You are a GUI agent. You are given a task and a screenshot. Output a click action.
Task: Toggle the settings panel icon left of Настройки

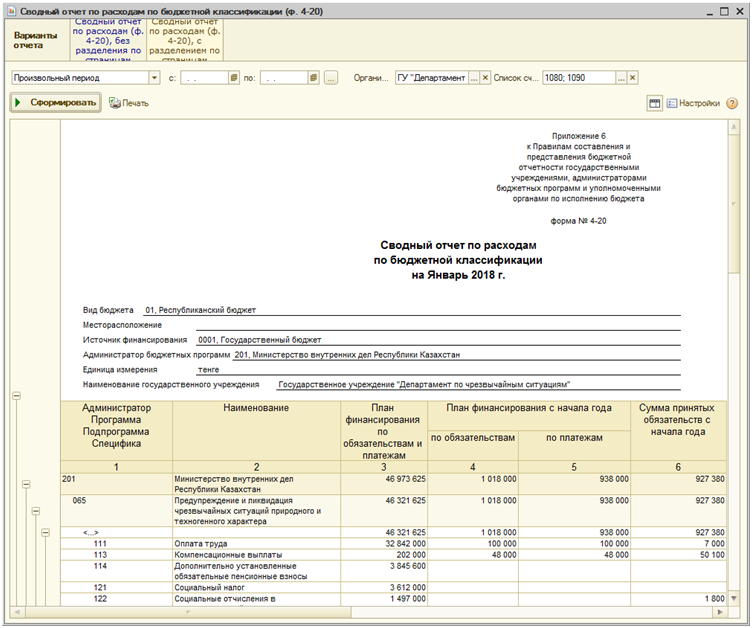[654, 103]
